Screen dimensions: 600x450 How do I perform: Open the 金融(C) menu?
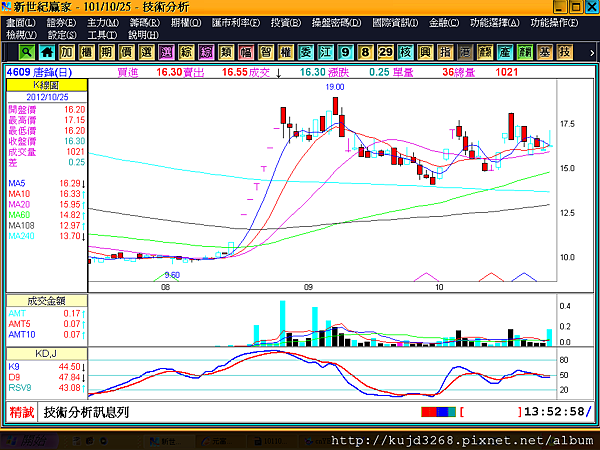click(444, 23)
